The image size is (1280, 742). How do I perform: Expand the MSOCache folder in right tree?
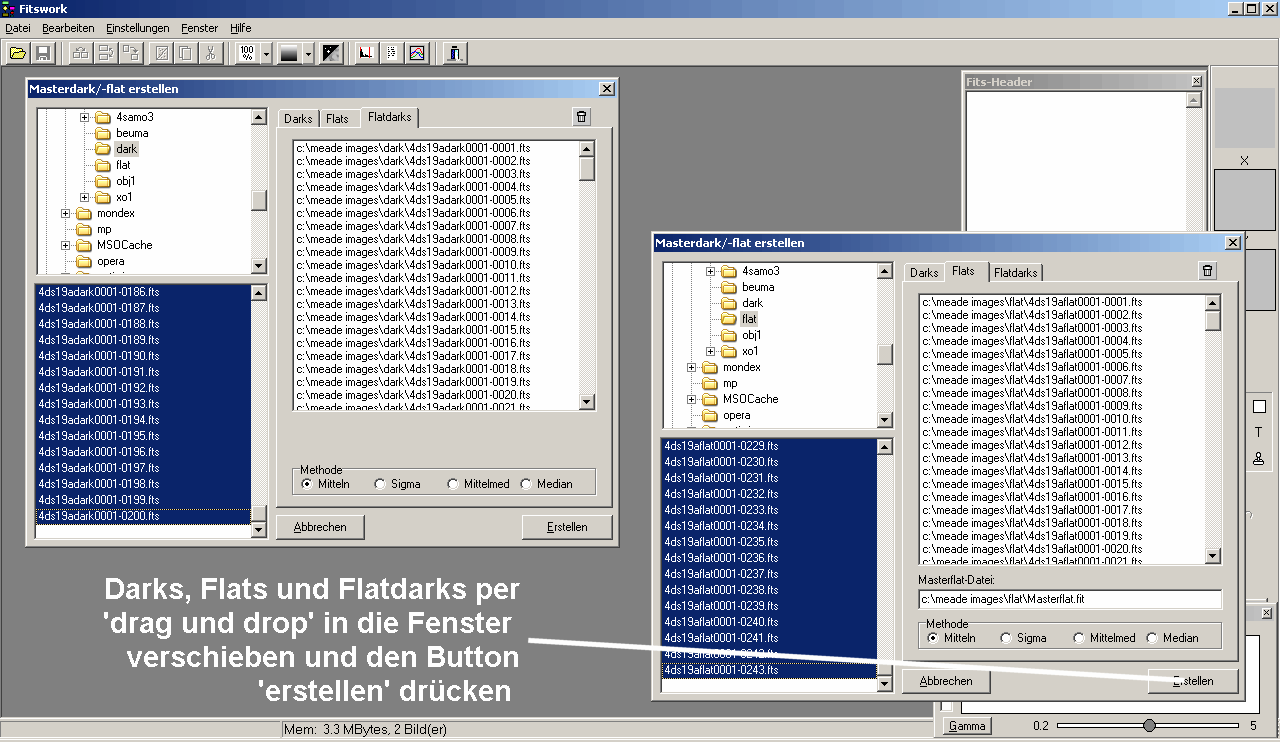692,399
